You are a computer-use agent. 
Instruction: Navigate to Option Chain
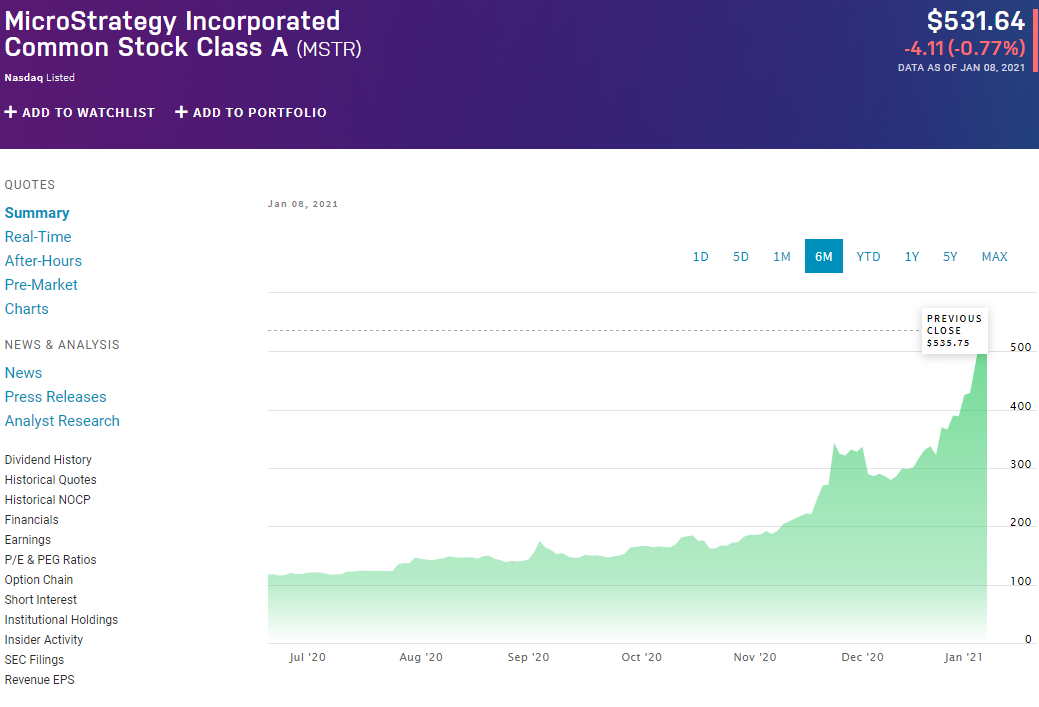[39, 580]
